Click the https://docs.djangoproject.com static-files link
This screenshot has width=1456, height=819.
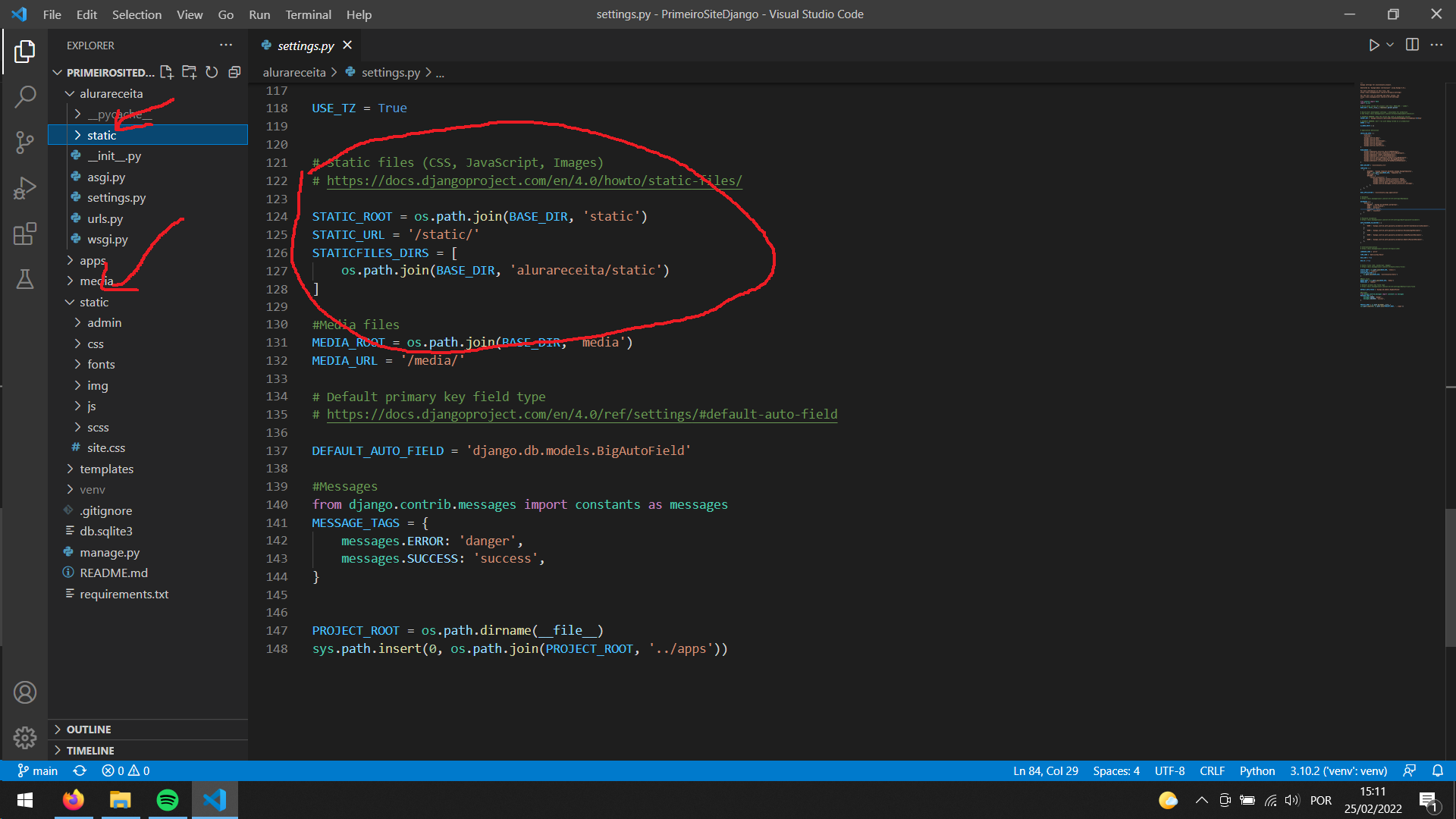pyautogui.click(x=533, y=180)
